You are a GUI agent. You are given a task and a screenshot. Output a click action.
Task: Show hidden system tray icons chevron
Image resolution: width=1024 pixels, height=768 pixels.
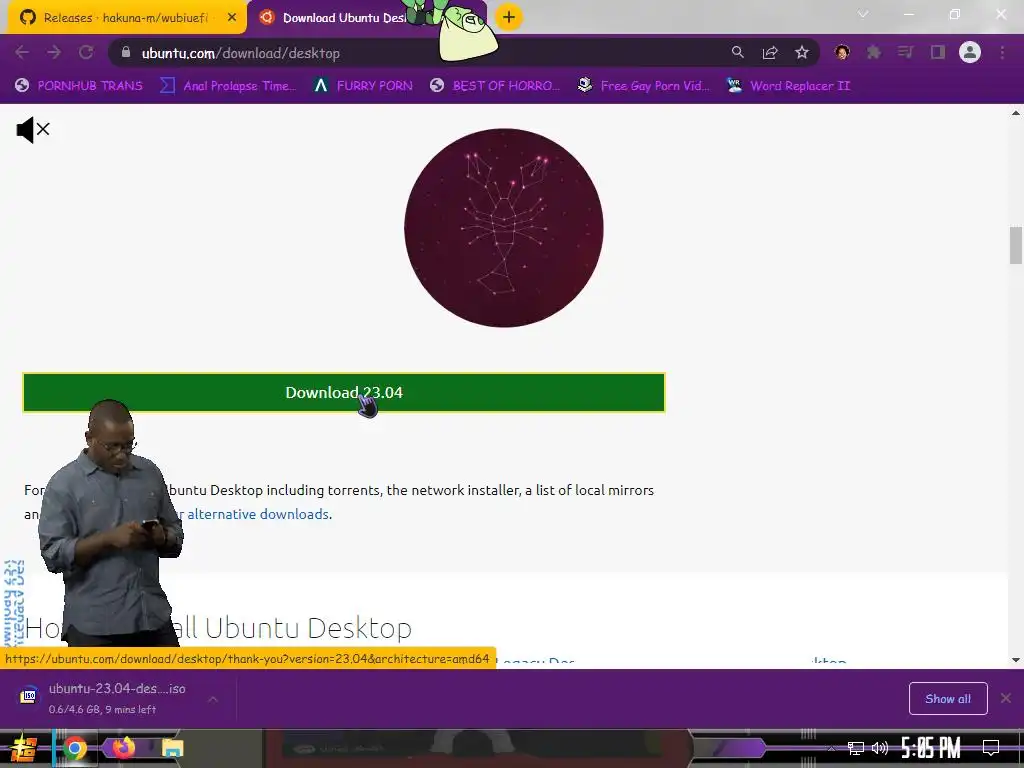831,748
